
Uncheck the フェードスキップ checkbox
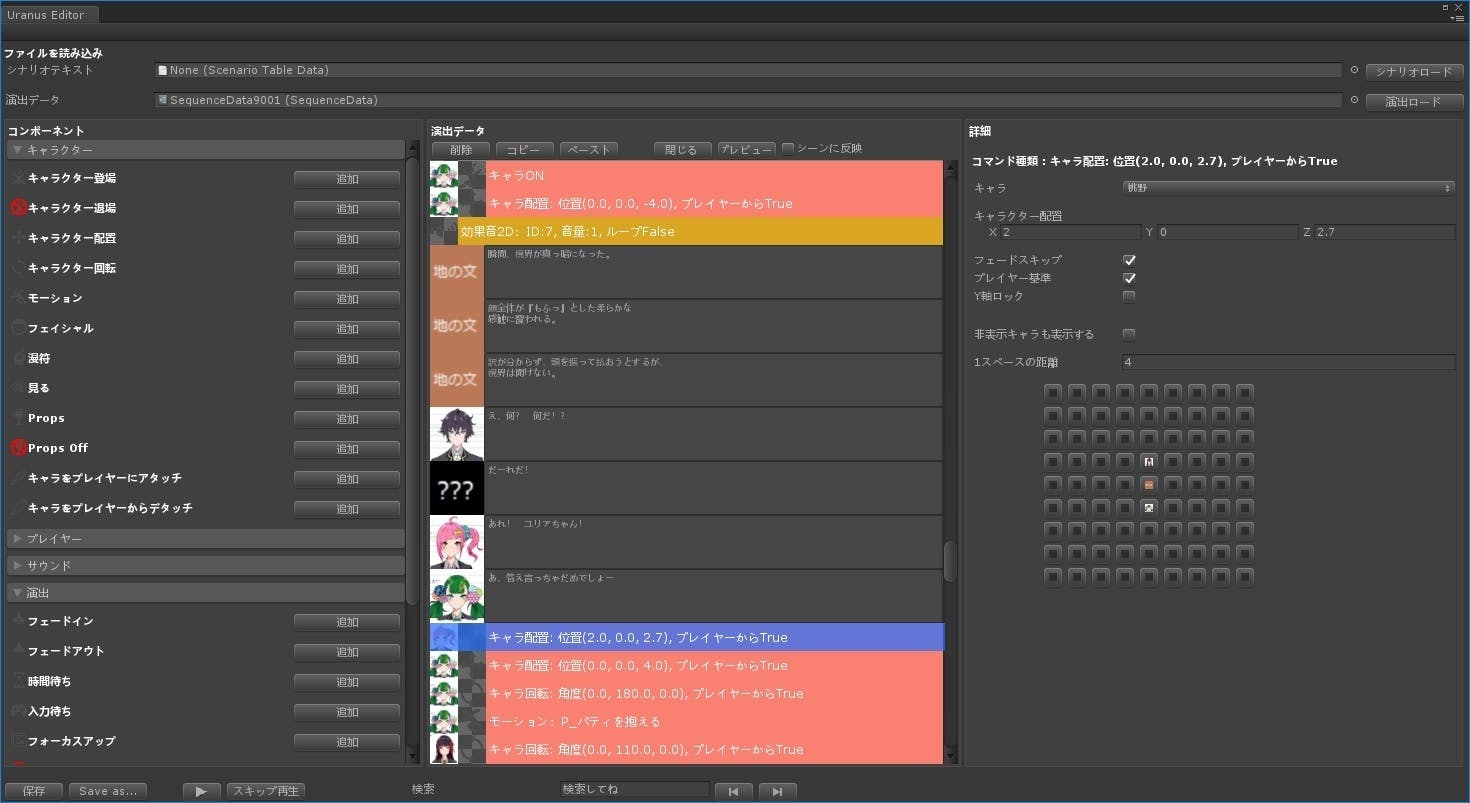point(1129,260)
